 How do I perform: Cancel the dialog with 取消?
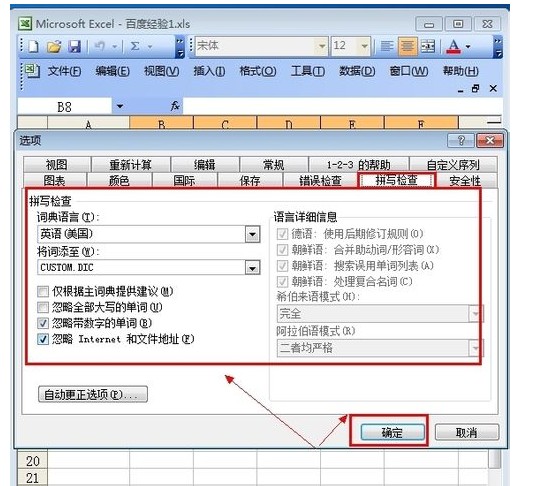467,432
